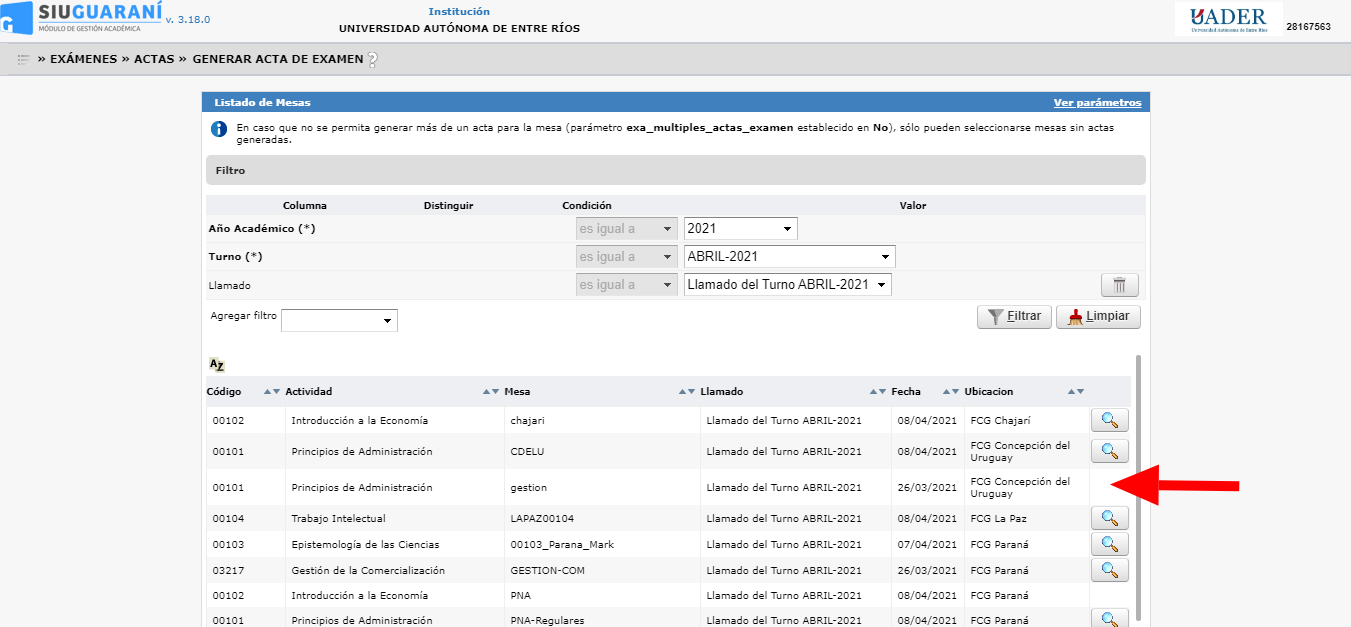Viewport: 1351px width, 627px height.
Task: Click the help question mark icon
Action: (x=373, y=60)
